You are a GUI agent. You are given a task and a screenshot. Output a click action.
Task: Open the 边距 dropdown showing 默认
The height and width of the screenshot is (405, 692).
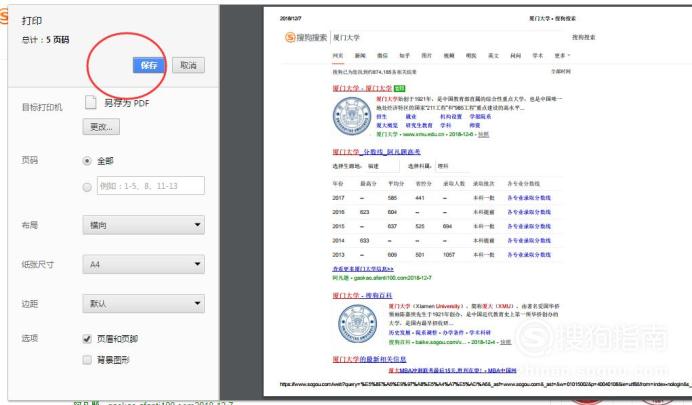coord(143,304)
